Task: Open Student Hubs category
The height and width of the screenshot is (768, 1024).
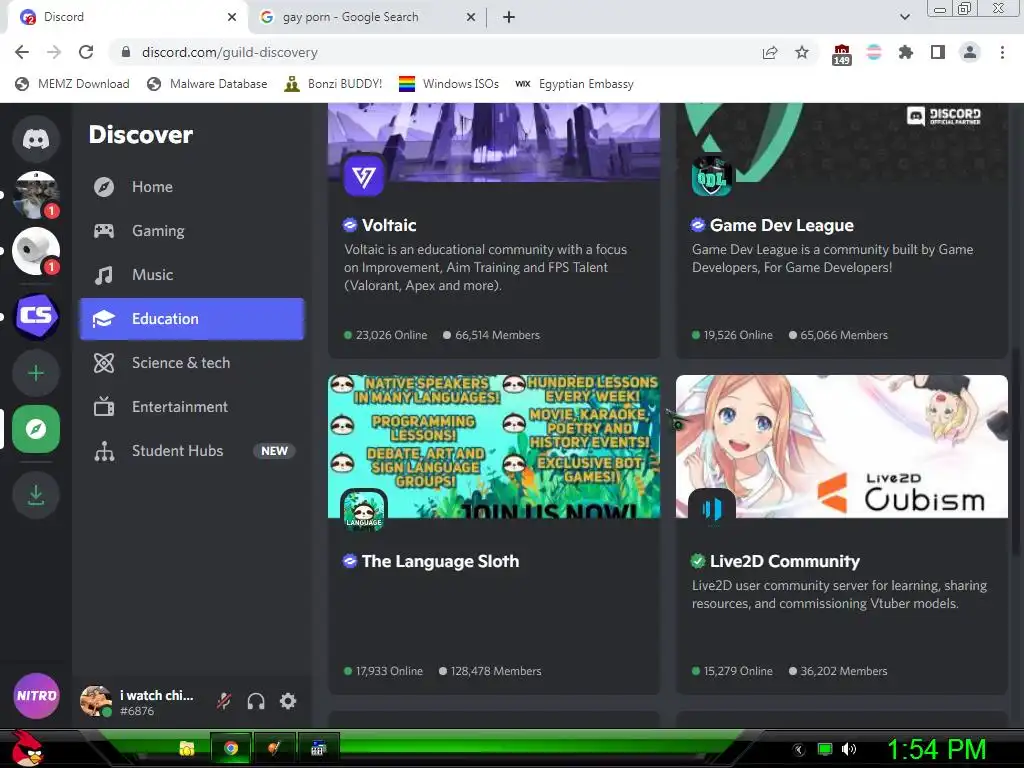Action: tap(191, 451)
